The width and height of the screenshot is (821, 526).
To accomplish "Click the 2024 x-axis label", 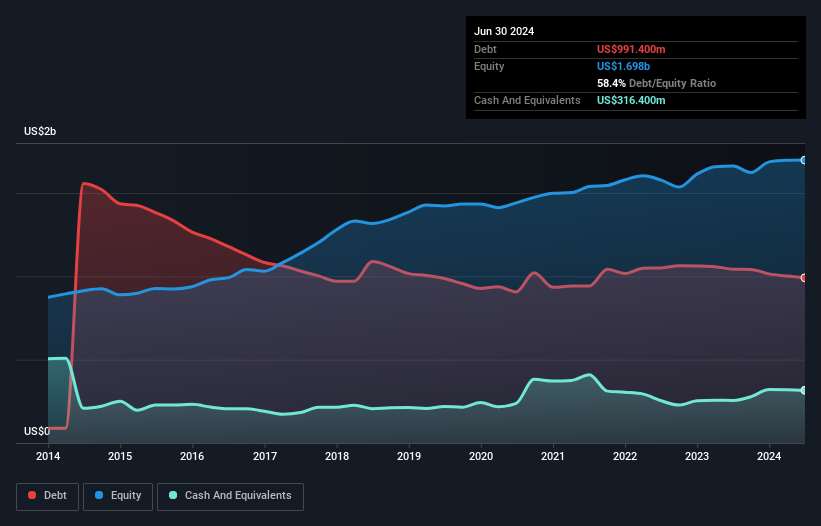I will tap(769, 456).
